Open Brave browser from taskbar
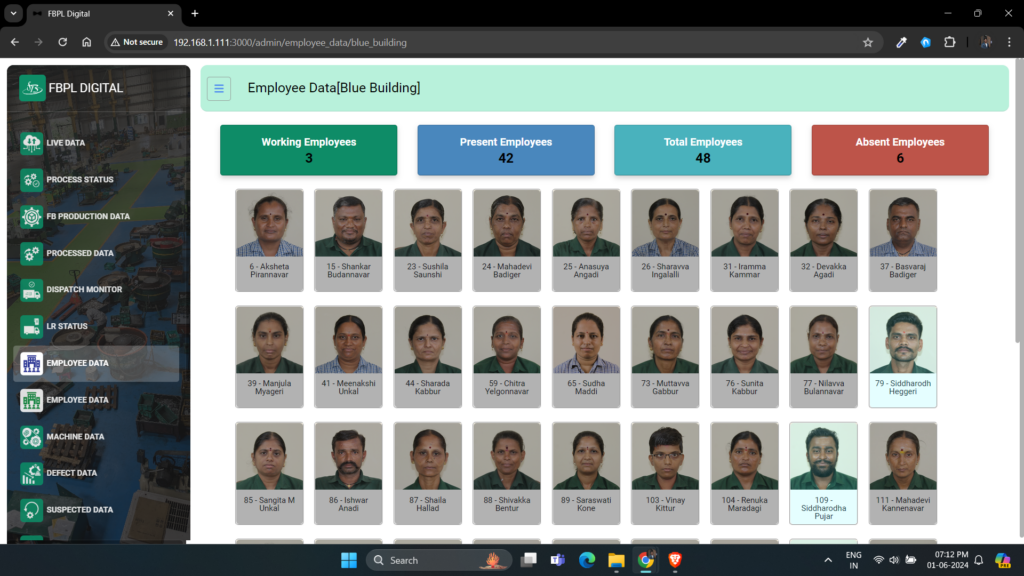Screen dimensions: 1024x576 pos(675,560)
